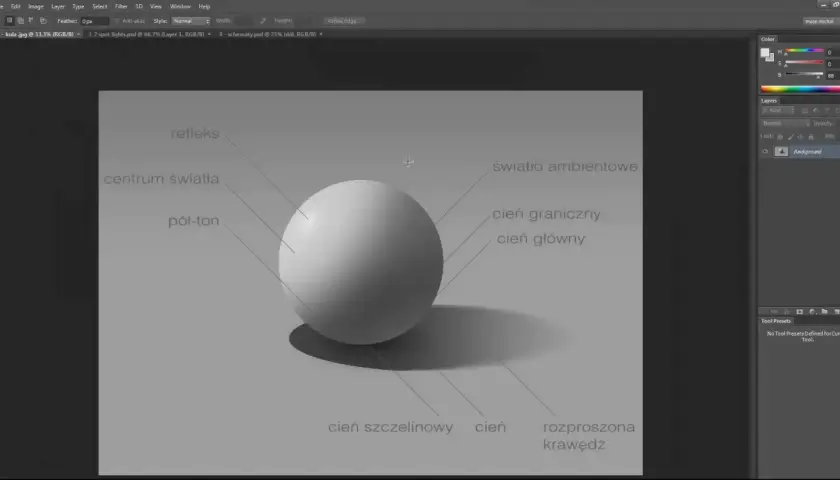Image resolution: width=840 pixels, height=480 pixels.
Task: Click the H hue slider in Color panel
Action: [x=804, y=50]
